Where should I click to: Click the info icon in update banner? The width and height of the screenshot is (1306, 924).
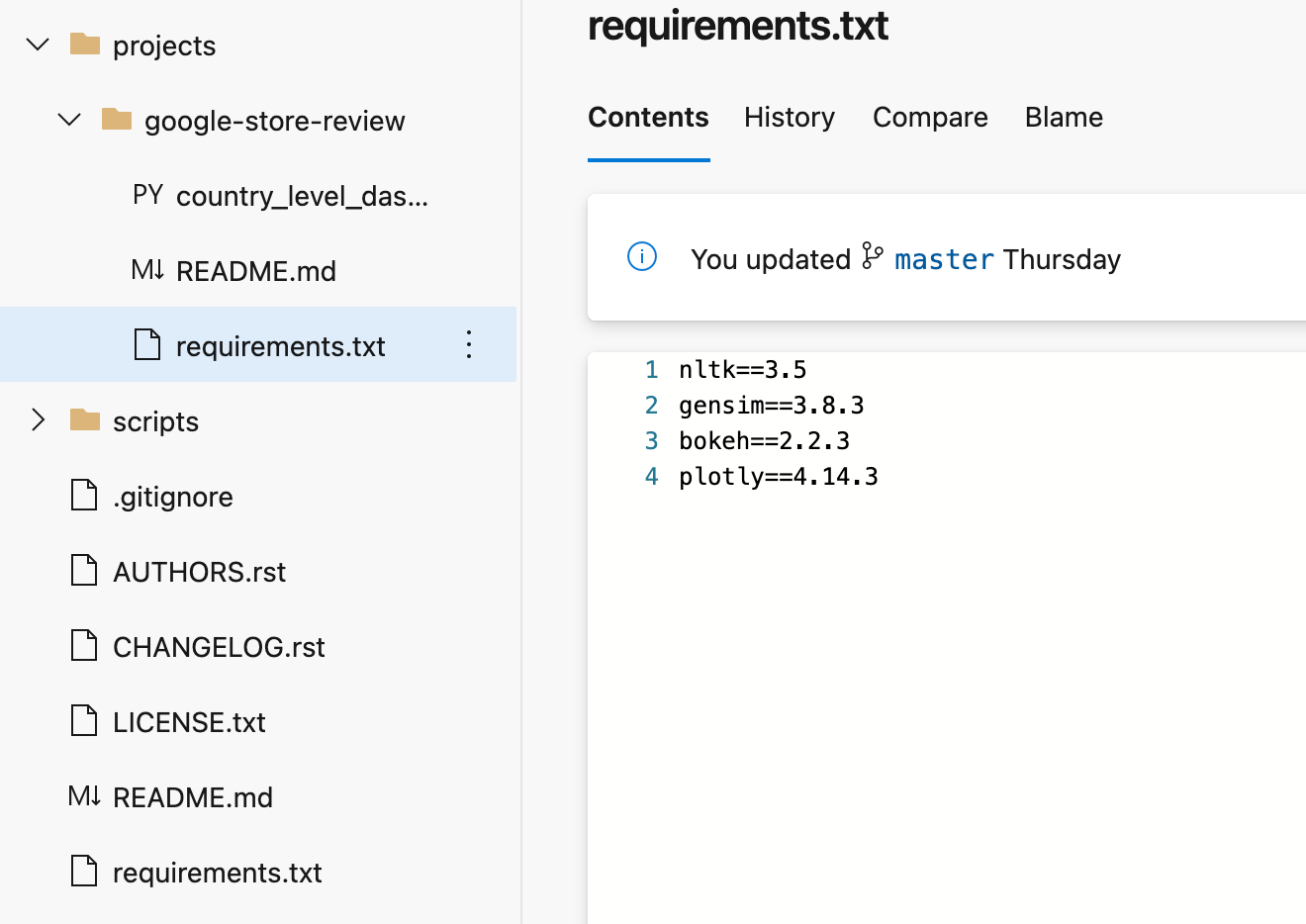click(x=642, y=257)
